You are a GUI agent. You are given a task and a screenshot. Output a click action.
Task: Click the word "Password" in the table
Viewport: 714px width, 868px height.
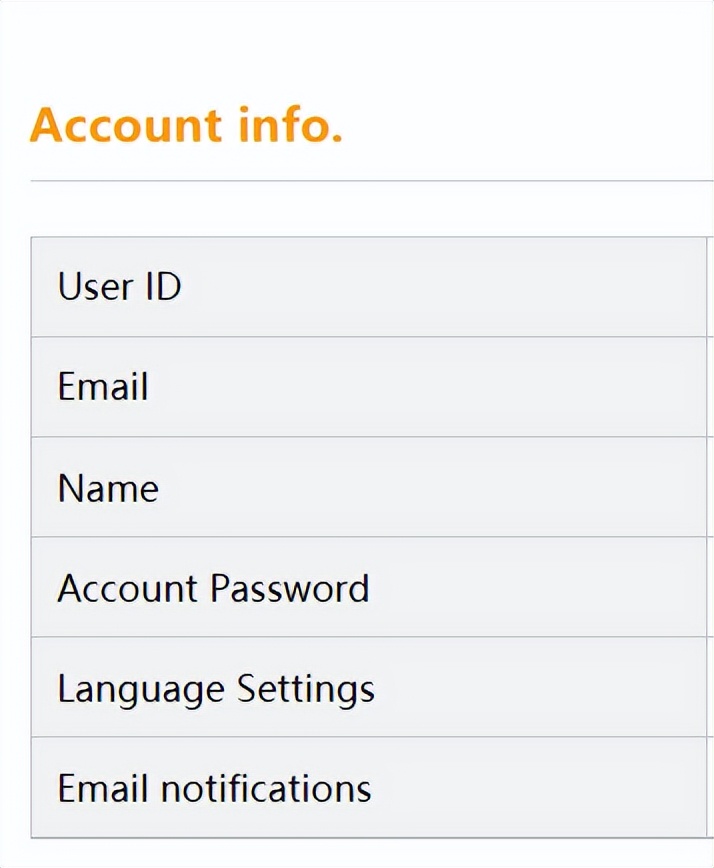pos(290,588)
